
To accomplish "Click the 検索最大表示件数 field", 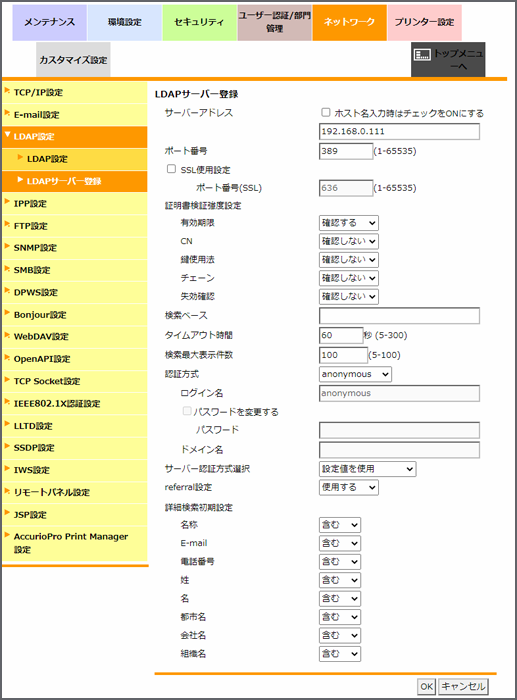I will tap(343, 355).
